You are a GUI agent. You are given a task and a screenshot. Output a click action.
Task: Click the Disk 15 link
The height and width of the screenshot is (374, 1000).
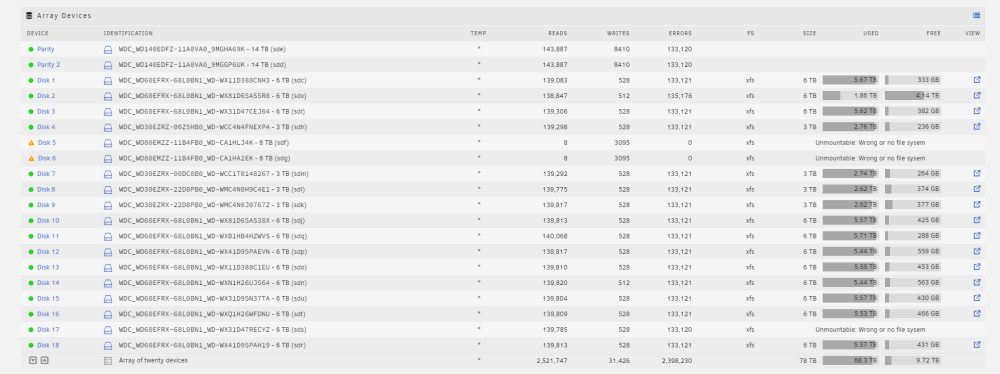48,298
